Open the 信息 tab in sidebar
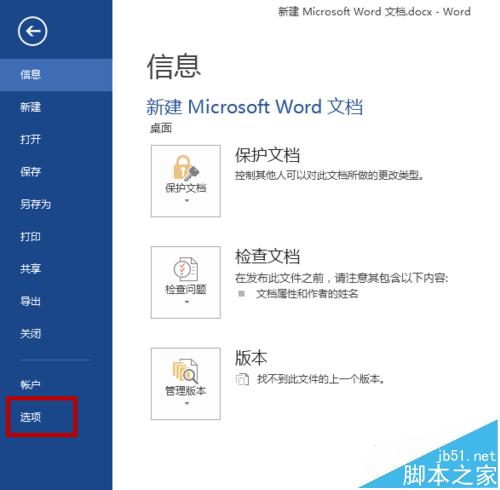 (x=56, y=75)
